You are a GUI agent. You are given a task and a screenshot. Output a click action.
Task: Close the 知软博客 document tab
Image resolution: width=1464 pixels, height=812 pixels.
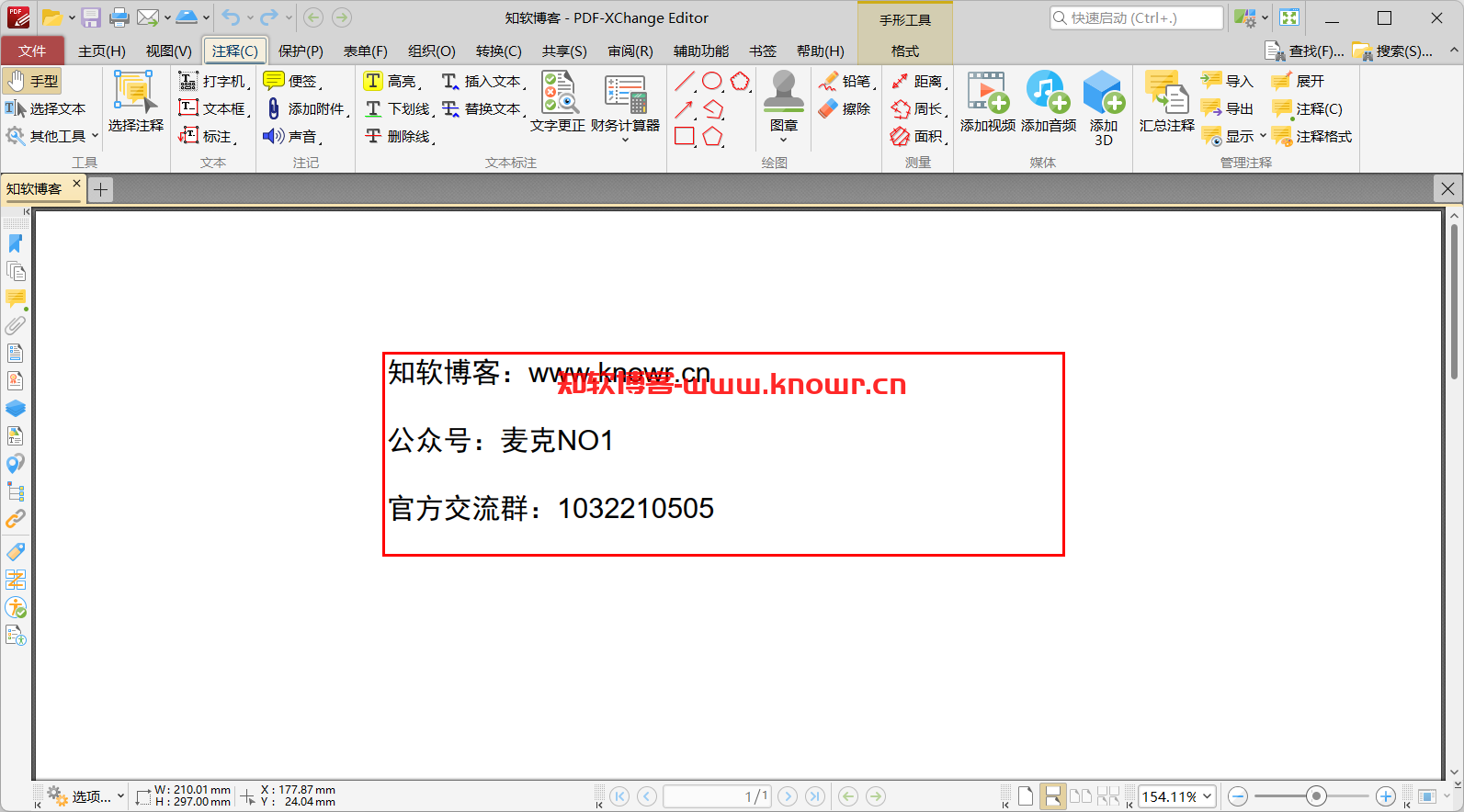77,184
